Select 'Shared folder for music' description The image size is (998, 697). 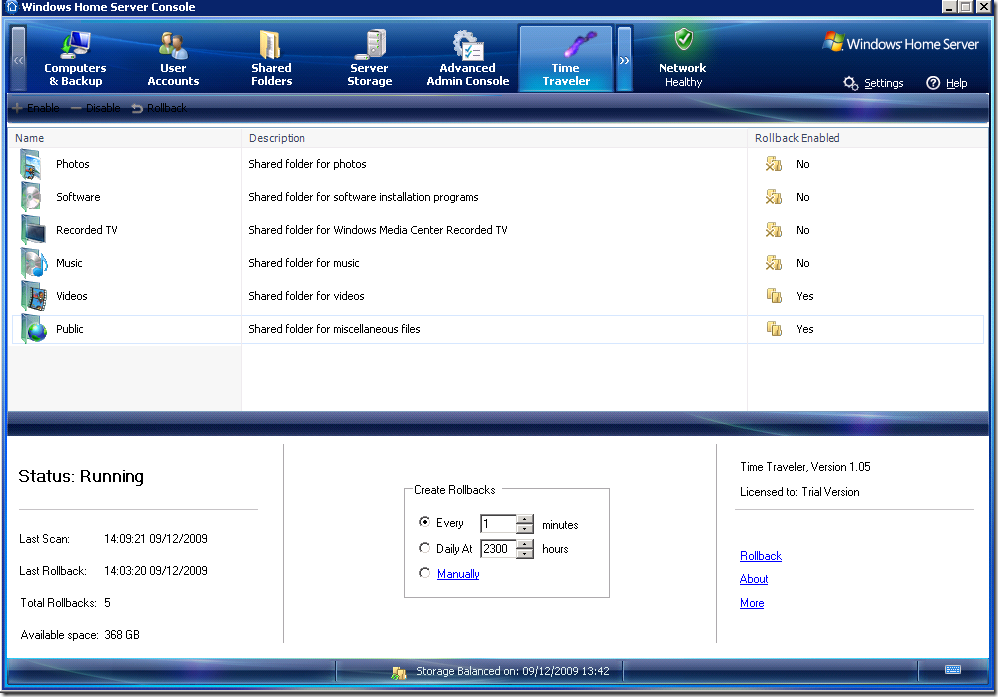(304, 264)
